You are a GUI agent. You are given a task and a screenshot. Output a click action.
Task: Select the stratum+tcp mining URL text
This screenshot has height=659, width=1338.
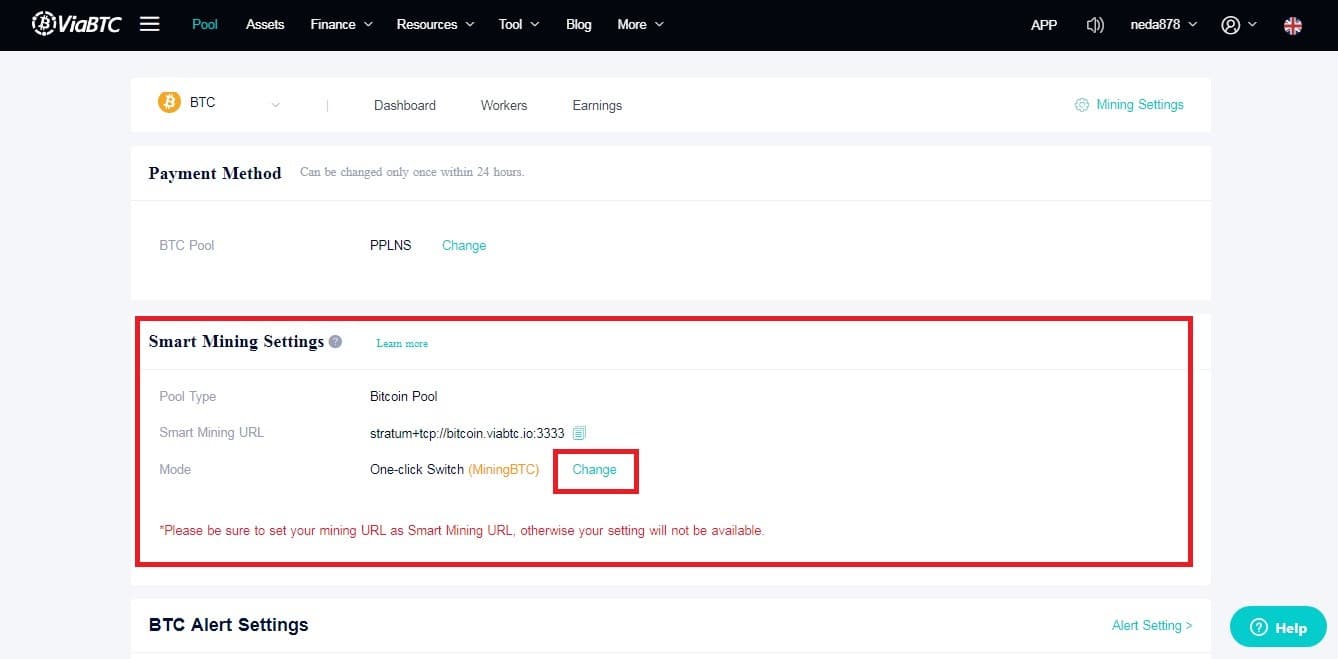(467, 433)
